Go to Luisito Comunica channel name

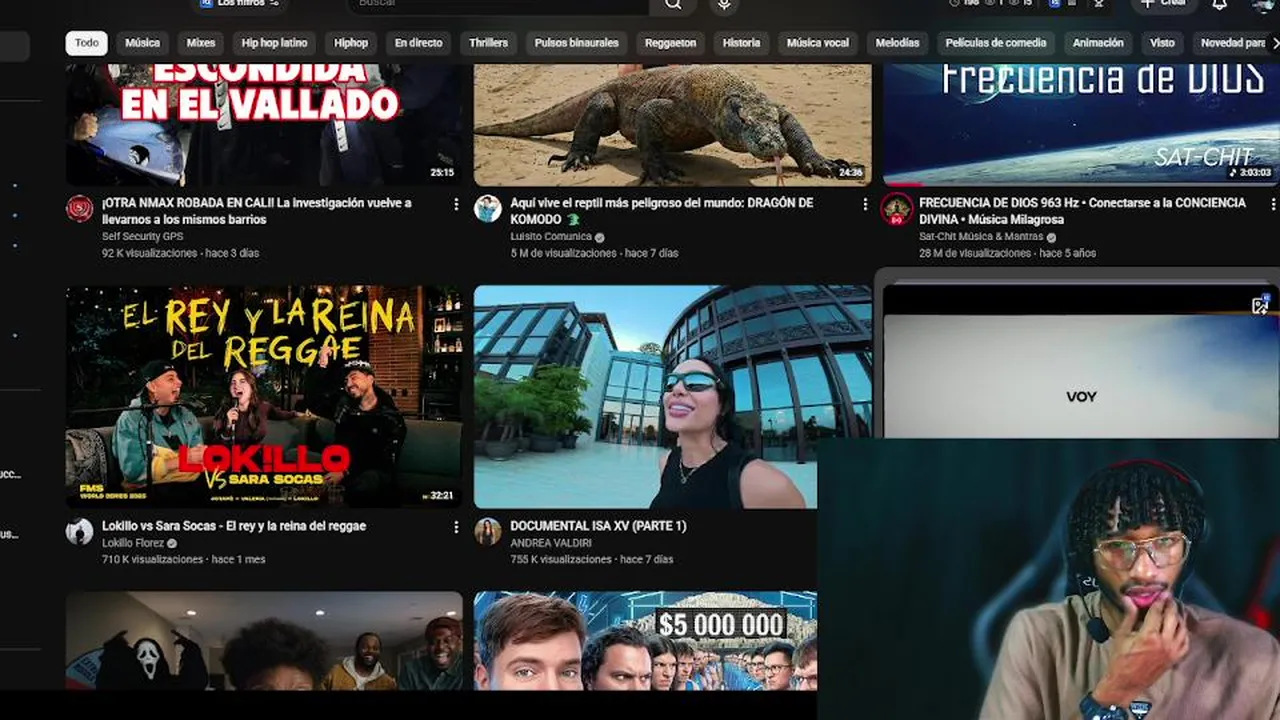click(551, 237)
